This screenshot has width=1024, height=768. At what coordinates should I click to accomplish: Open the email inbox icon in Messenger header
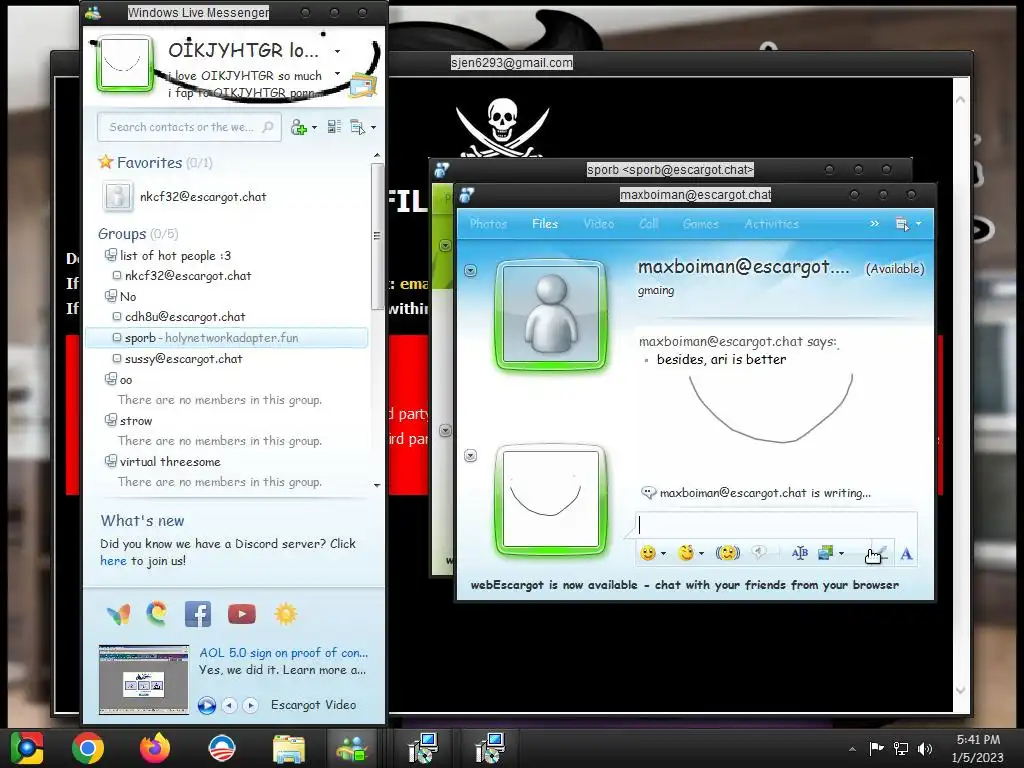click(363, 86)
